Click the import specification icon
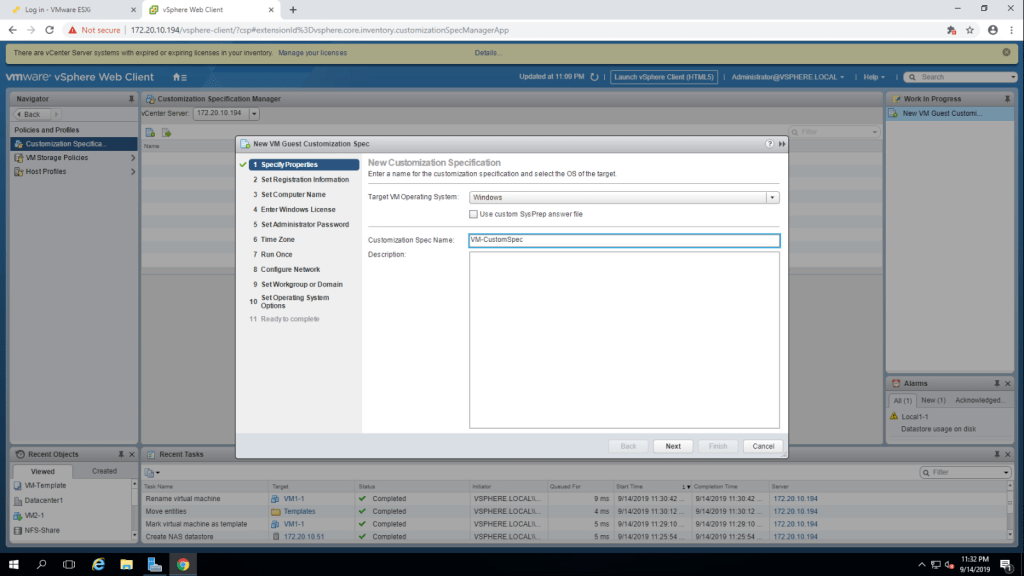1024x576 pixels. [168, 132]
